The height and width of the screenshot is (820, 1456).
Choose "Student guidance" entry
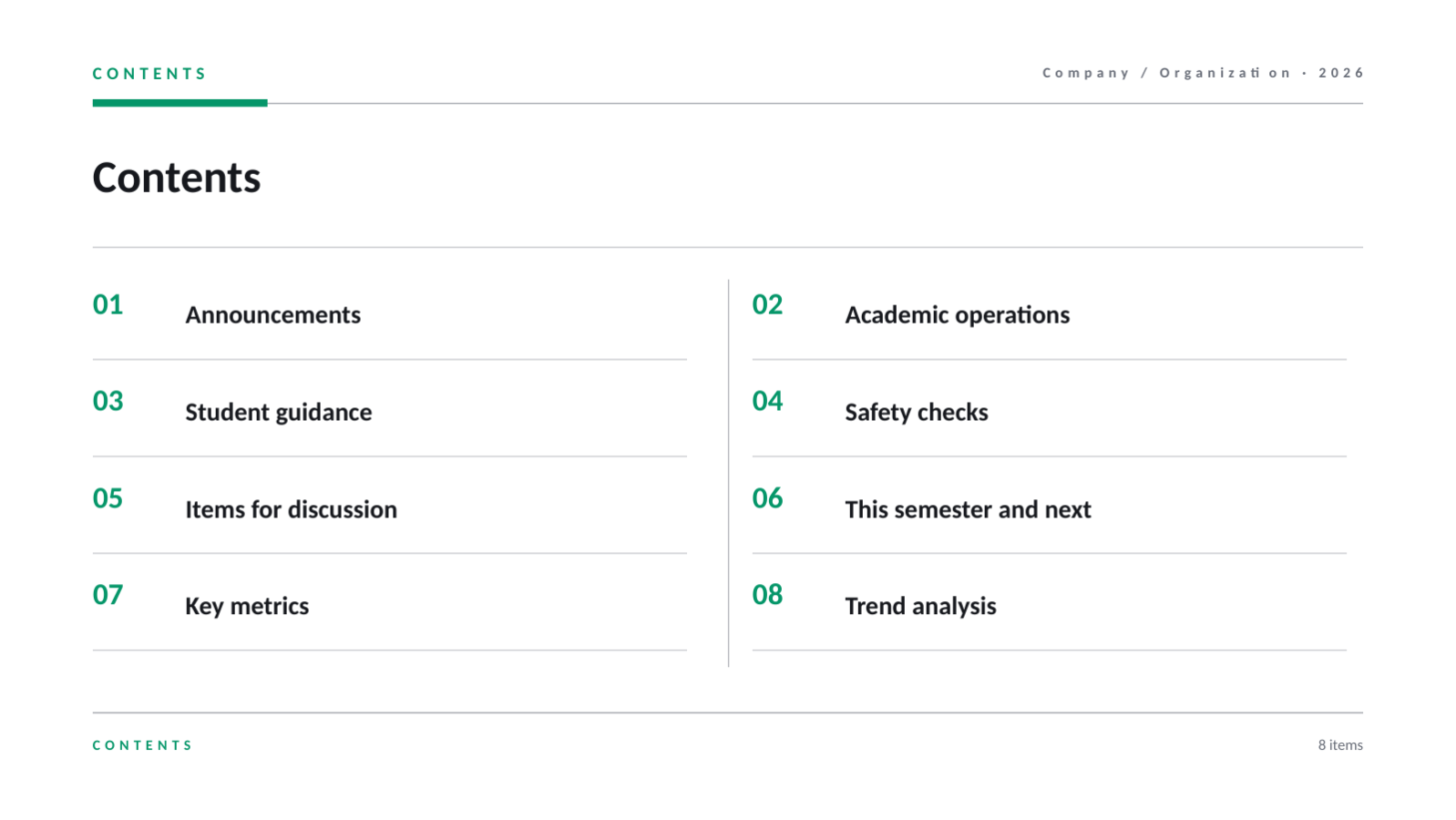279,412
